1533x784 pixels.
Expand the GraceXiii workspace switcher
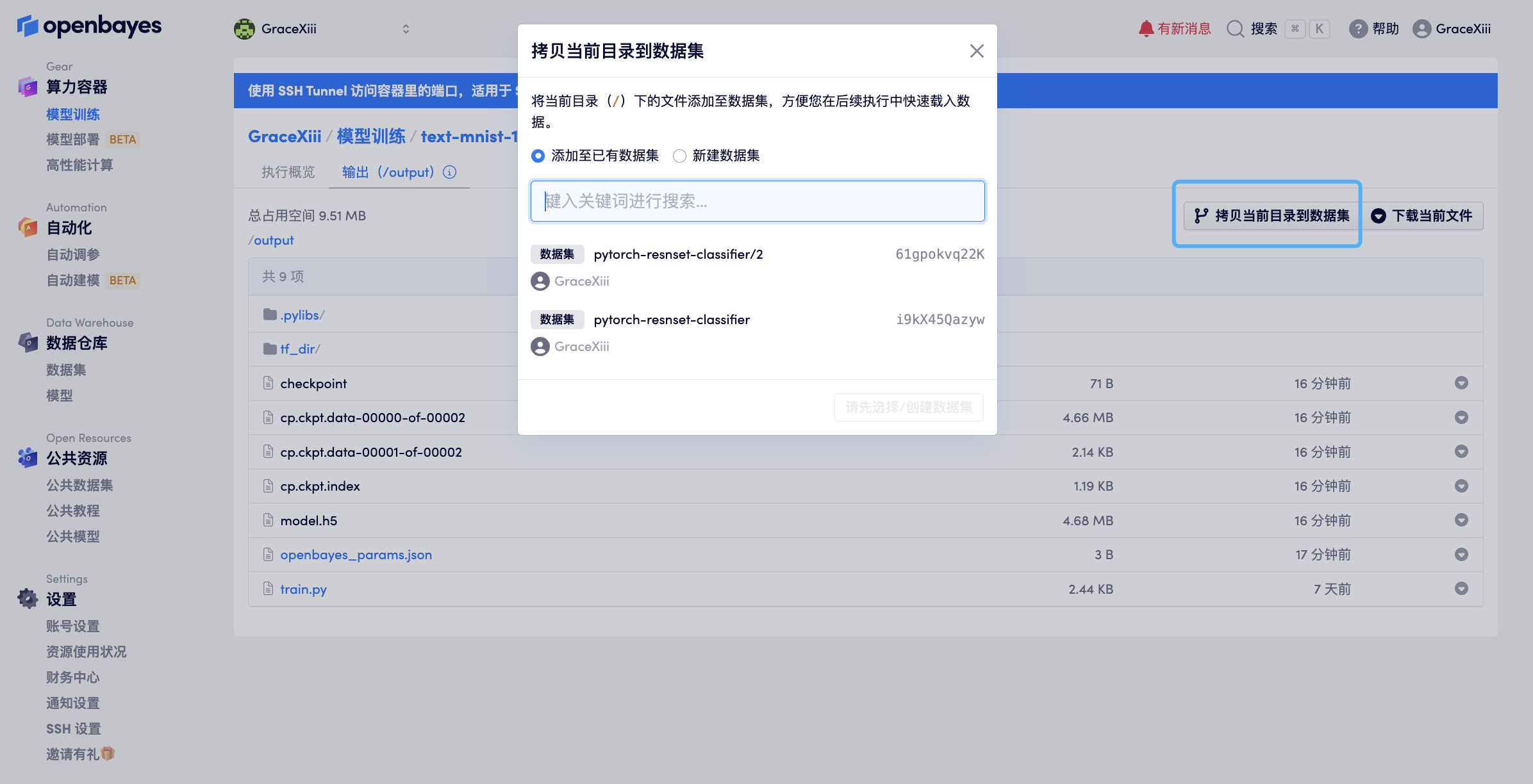click(405, 29)
